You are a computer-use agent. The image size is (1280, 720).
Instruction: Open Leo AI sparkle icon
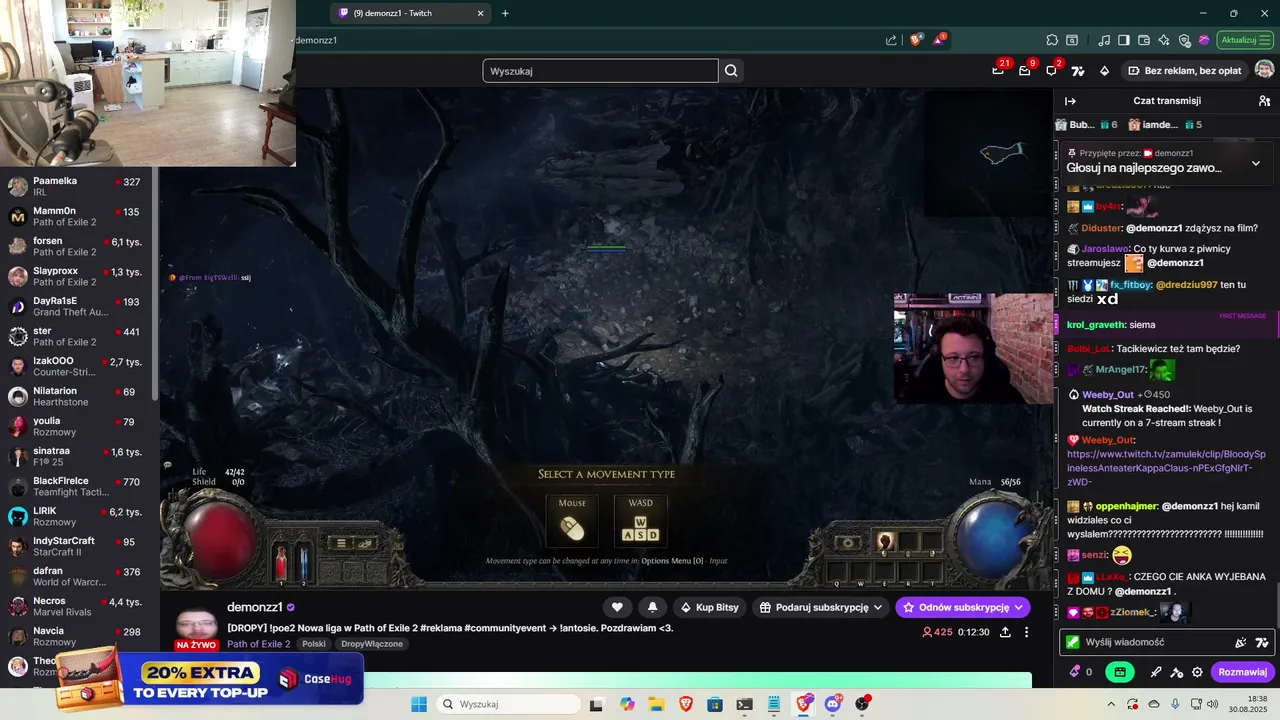click(1164, 40)
